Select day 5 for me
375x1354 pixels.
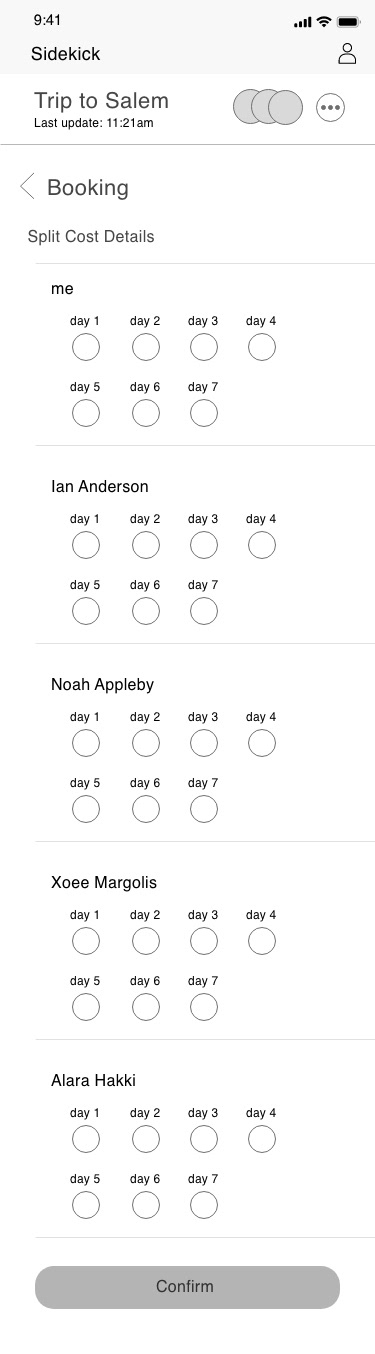(86, 413)
